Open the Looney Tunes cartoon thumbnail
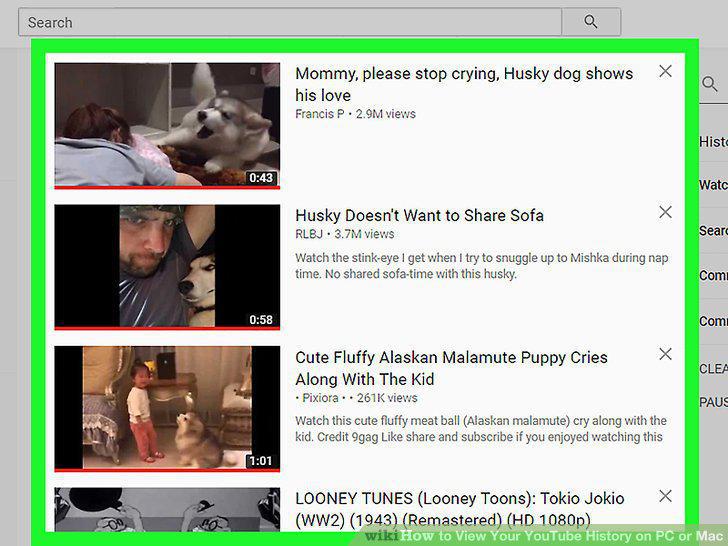 [x=167, y=509]
